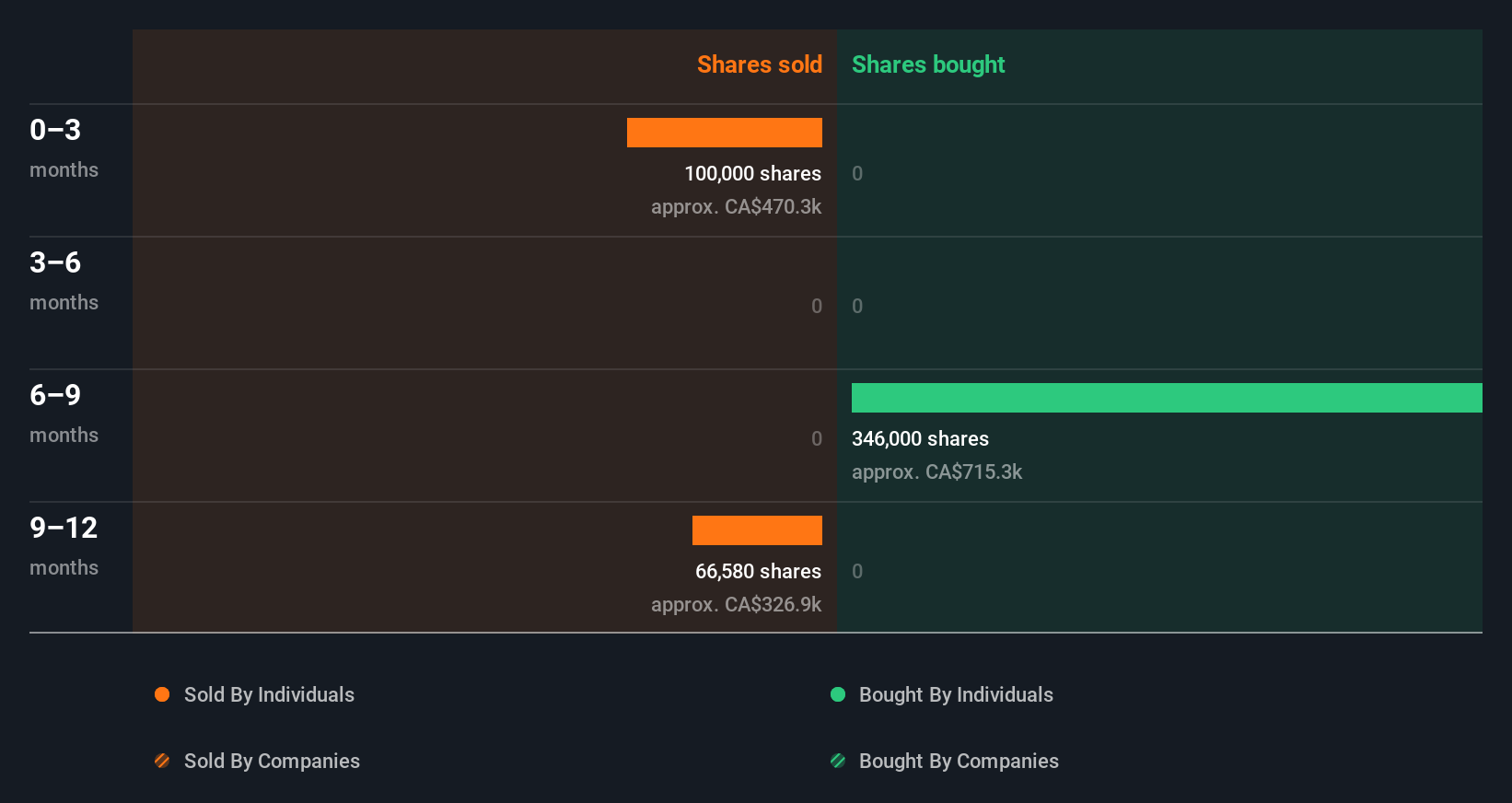Screen dimensions: 1512x803
Task: Click the orange 0–3 months sold bar
Action: [725, 133]
